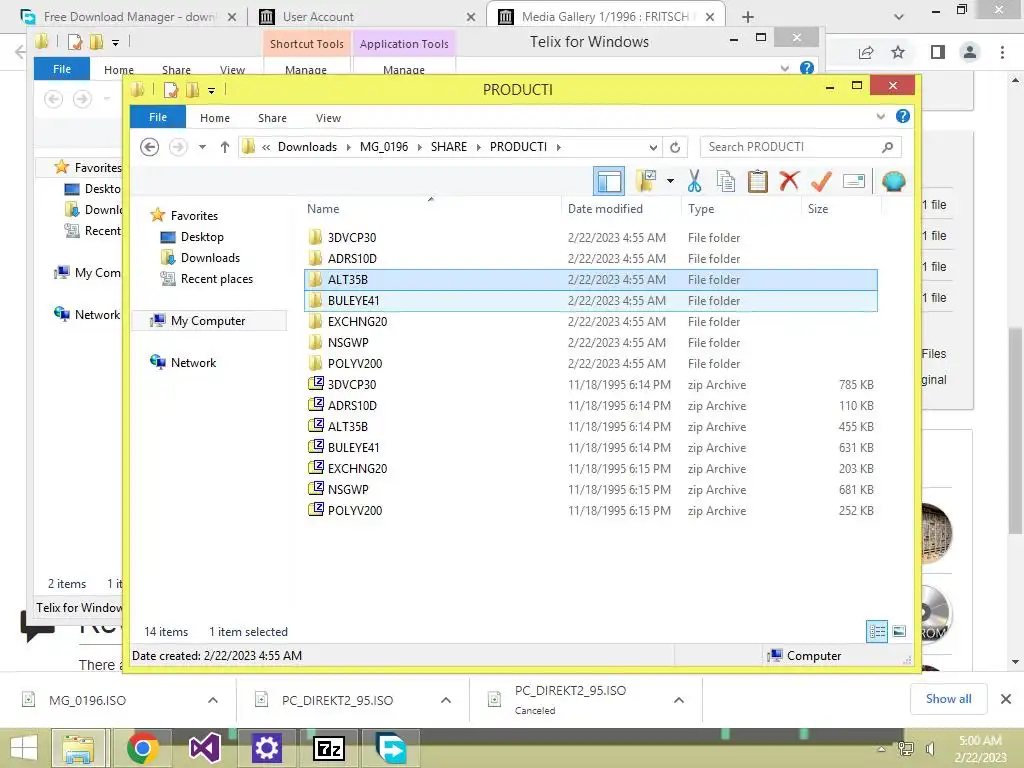Switch to details view in status bar
1024x768 pixels.
click(876, 632)
